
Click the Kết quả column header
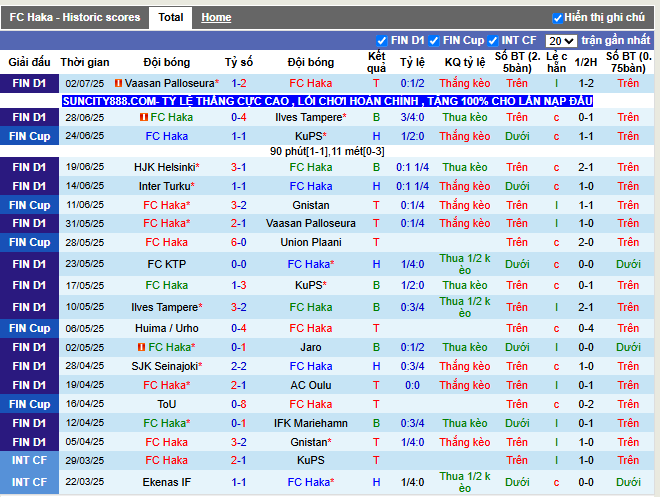click(376, 62)
